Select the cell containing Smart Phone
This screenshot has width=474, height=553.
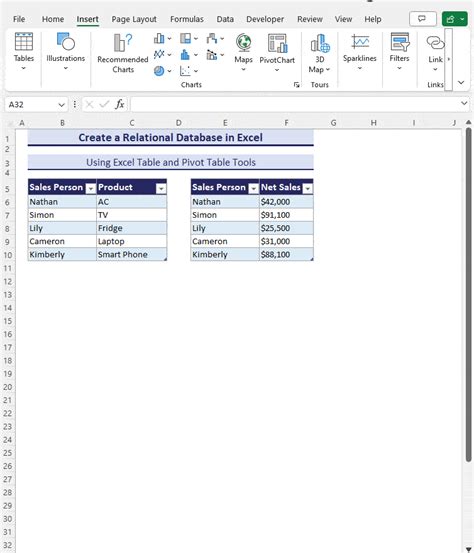pyautogui.click(x=132, y=254)
